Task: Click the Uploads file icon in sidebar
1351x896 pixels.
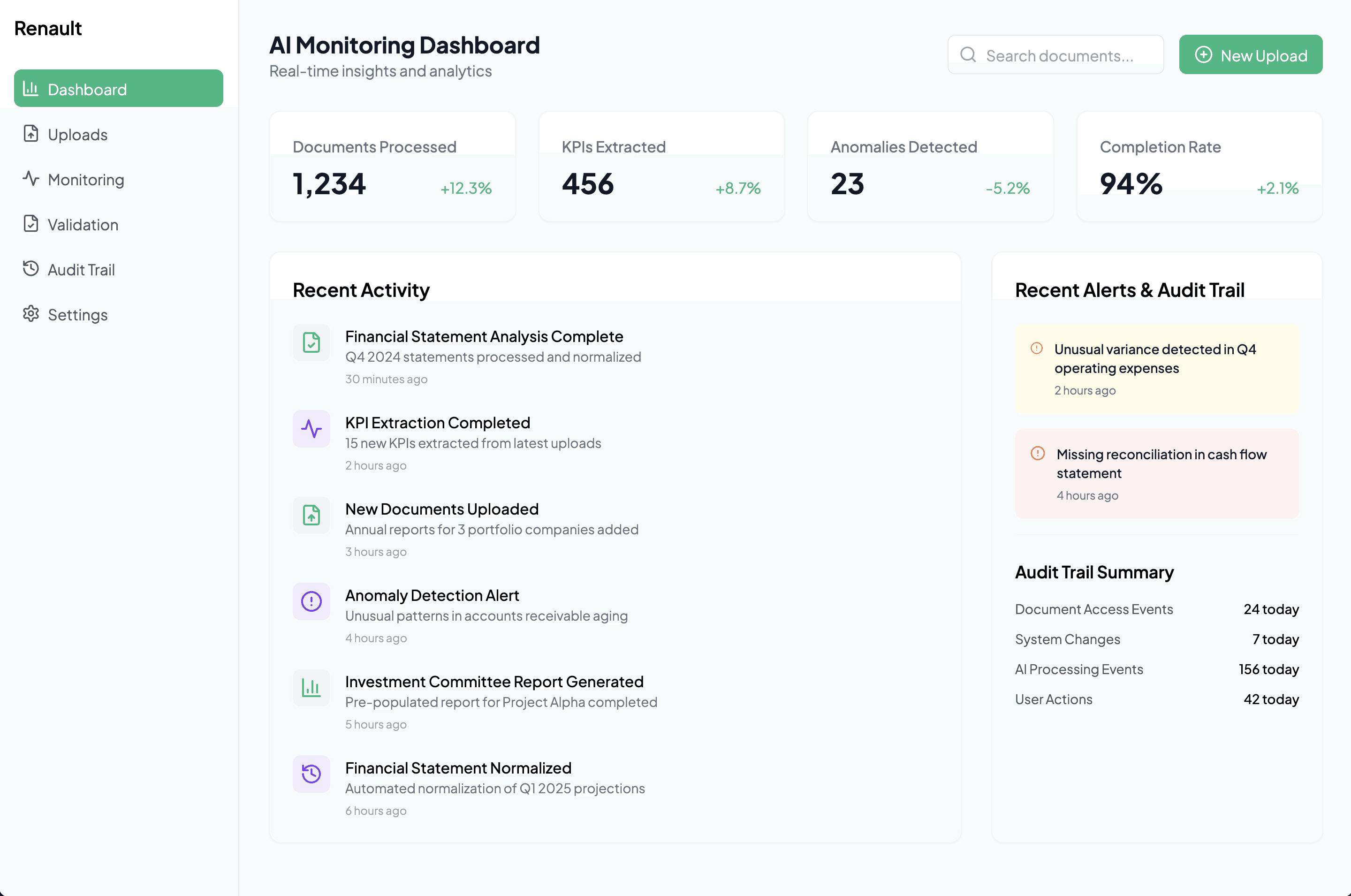Action: pos(31,134)
